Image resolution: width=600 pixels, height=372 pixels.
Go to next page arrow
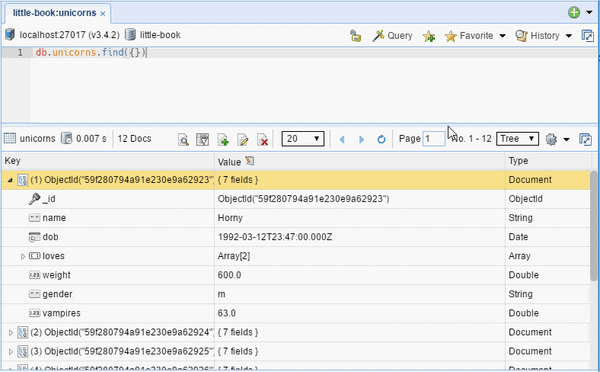[361, 139]
